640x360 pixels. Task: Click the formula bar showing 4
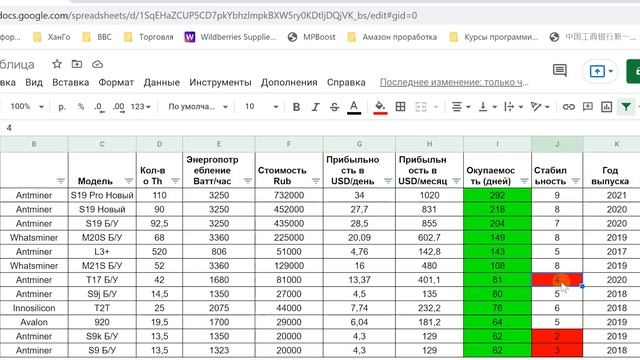320,128
